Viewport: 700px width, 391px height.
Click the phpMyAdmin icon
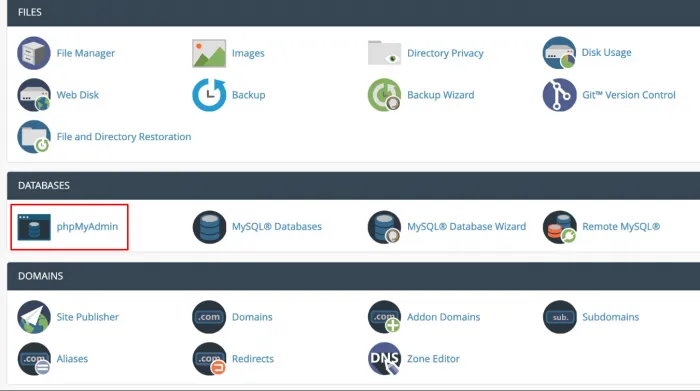[x=34, y=227]
